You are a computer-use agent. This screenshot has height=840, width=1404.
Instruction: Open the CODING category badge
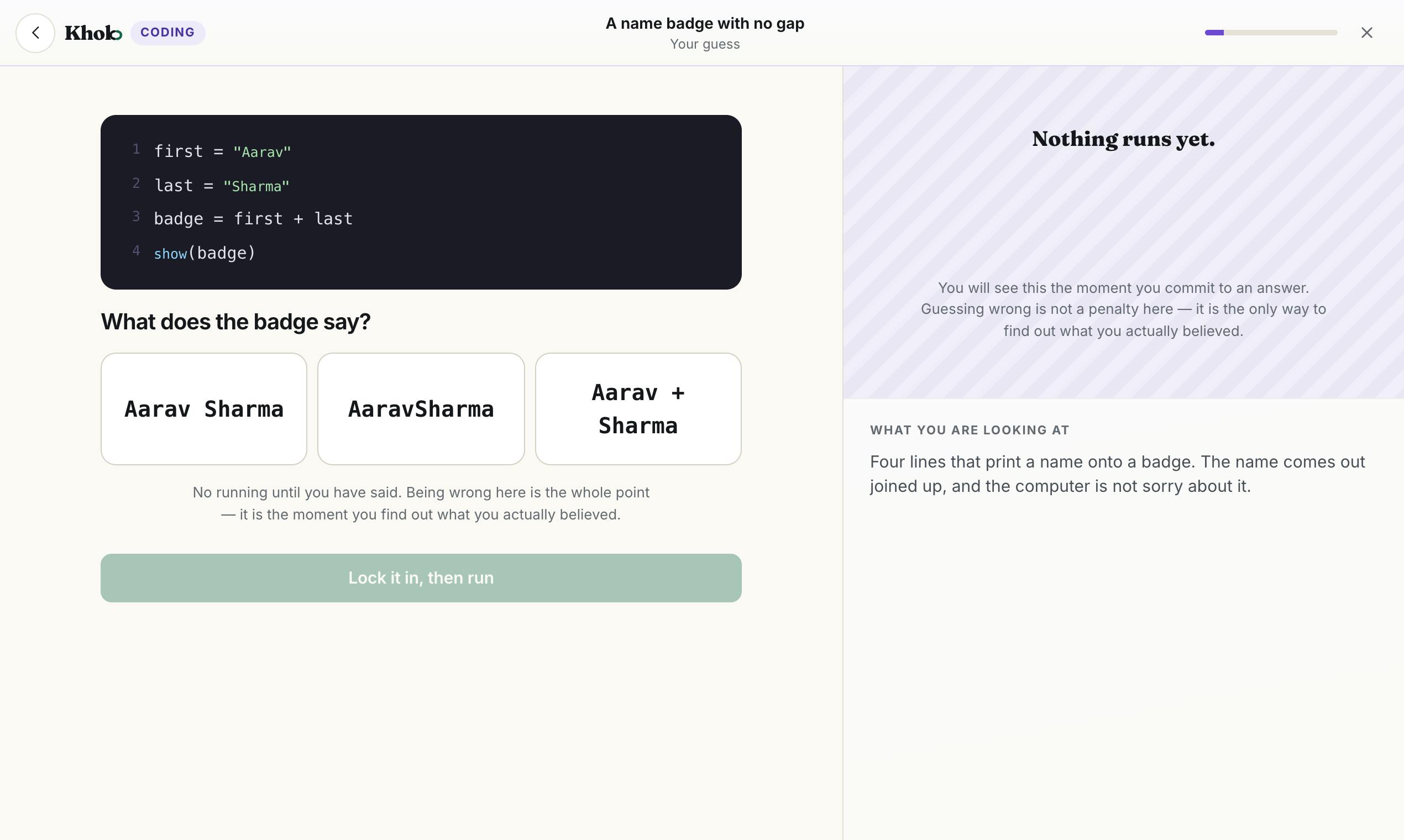coord(167,33)
